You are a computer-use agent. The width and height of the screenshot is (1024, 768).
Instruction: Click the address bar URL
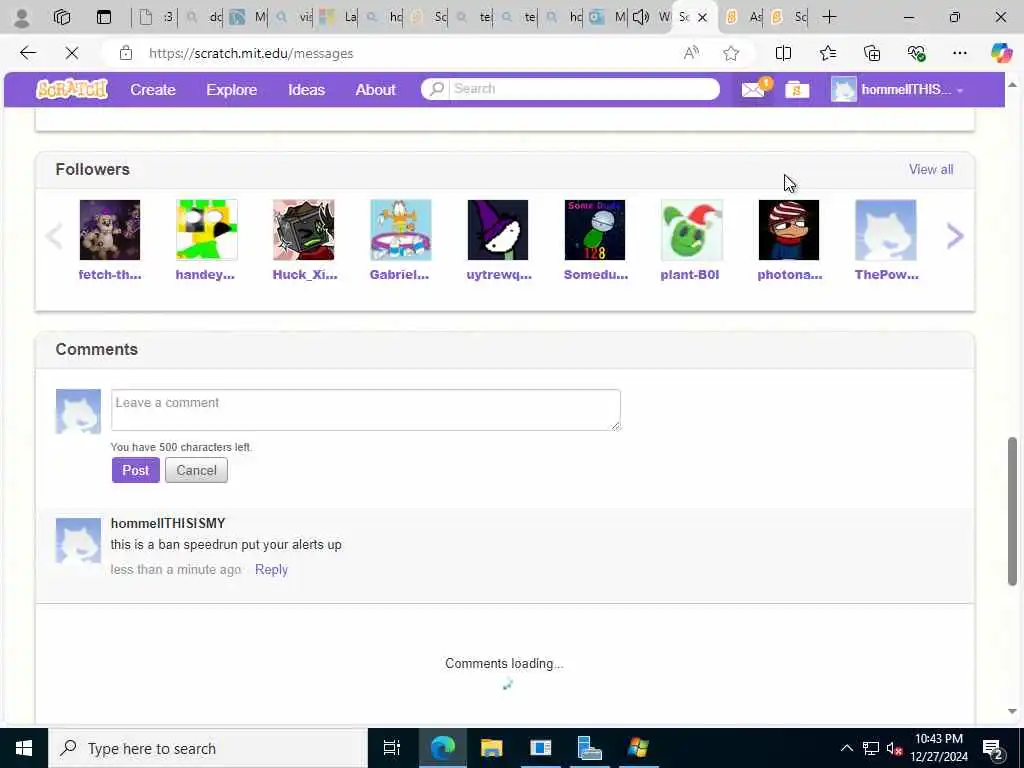251,53
